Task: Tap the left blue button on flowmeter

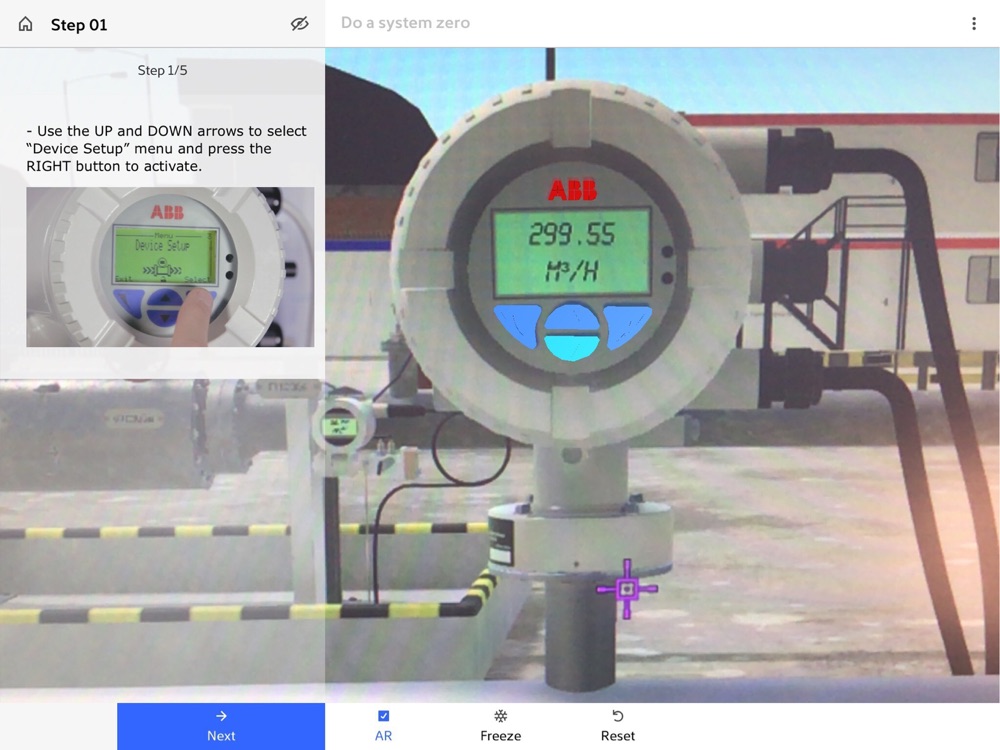Action: 517,326
